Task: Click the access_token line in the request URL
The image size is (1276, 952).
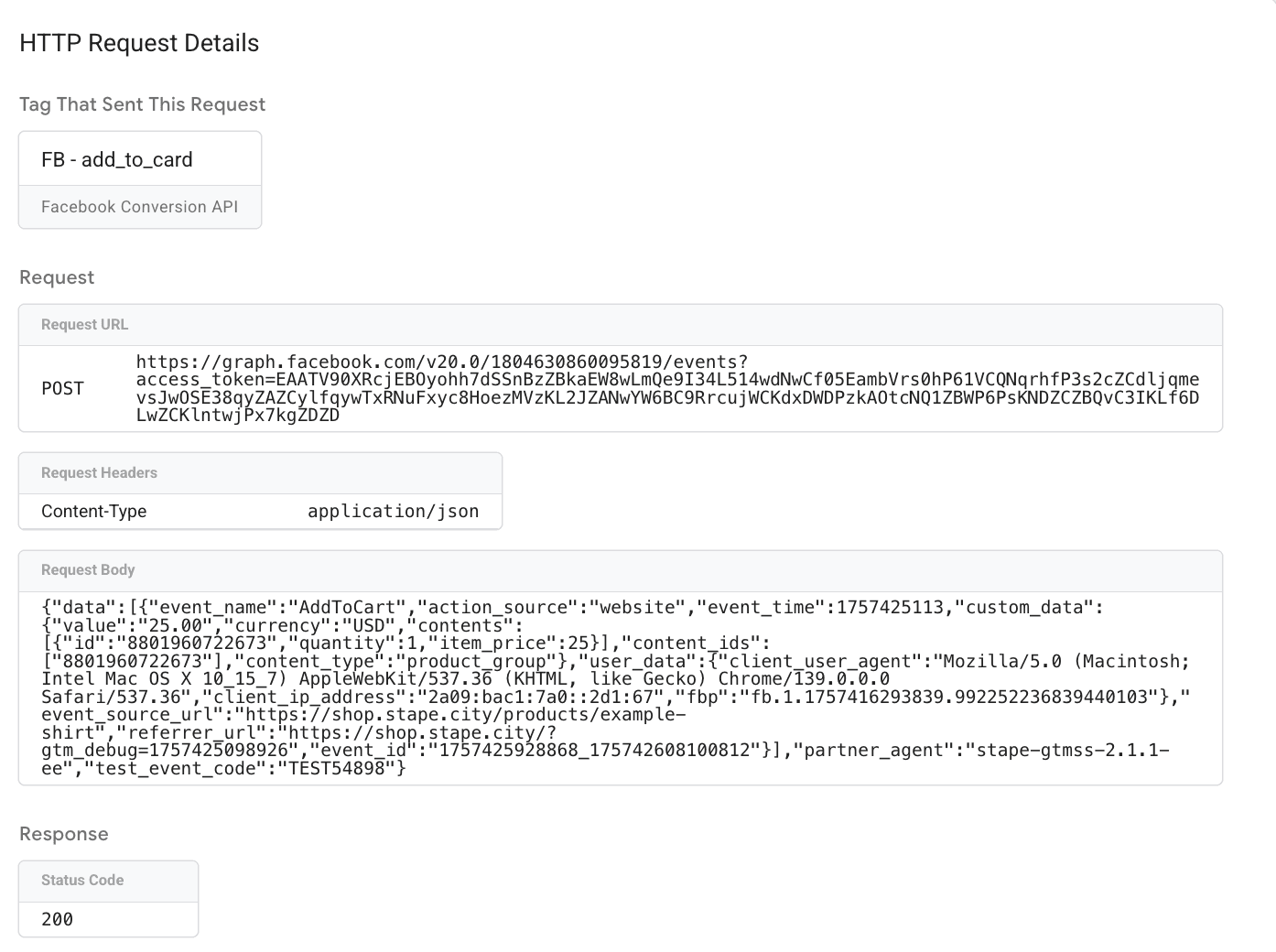Action: (667, 380)
